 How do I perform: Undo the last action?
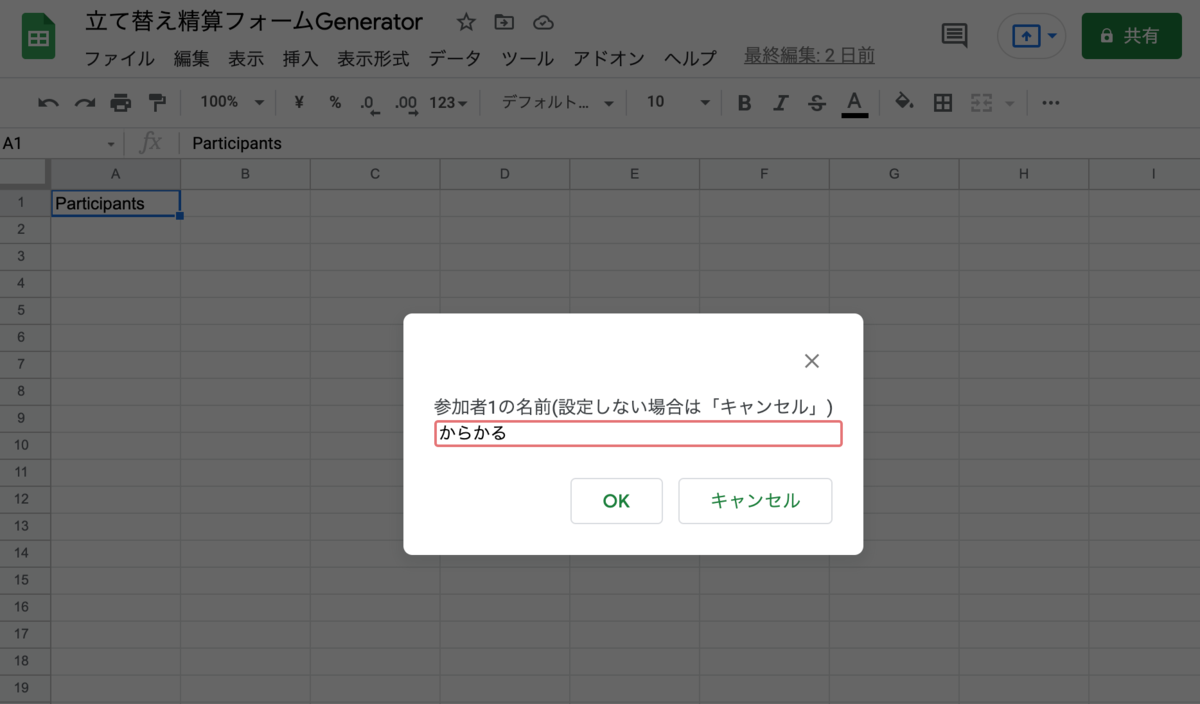point(48,102)
